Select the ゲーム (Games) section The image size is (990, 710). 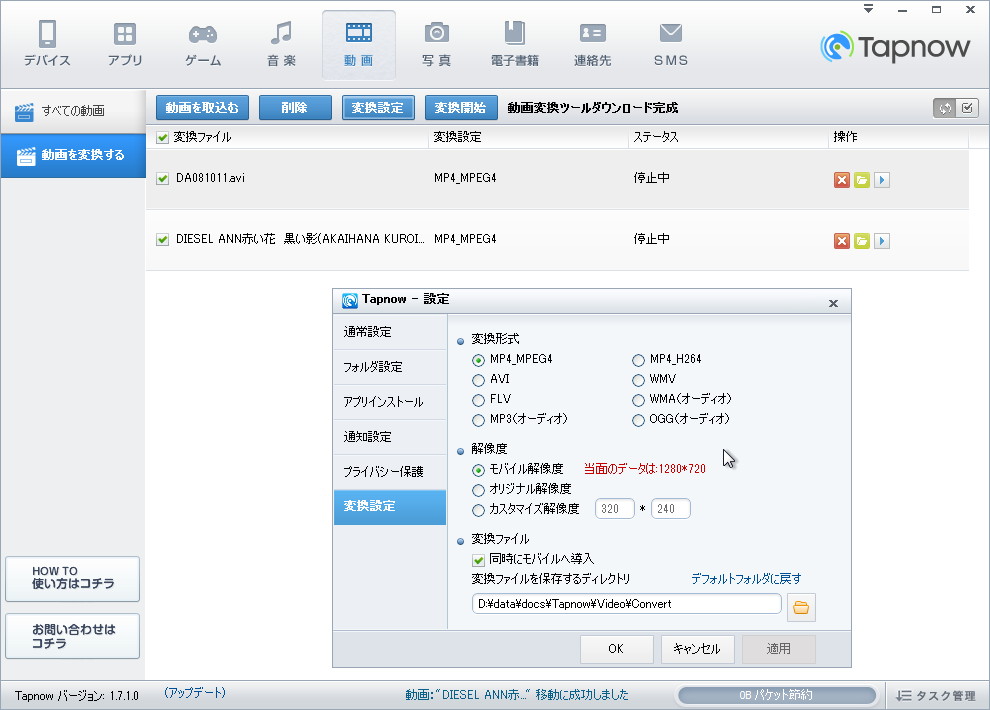tap(202, 43)
